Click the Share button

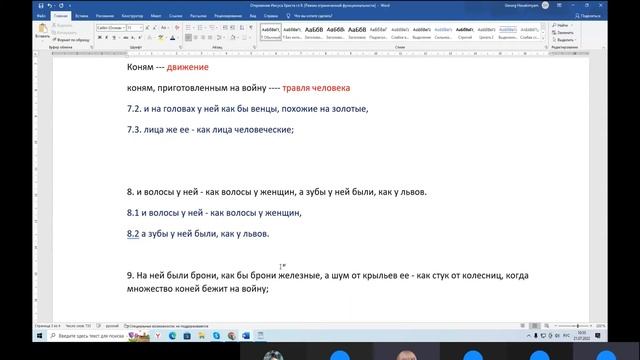point(588,16)
